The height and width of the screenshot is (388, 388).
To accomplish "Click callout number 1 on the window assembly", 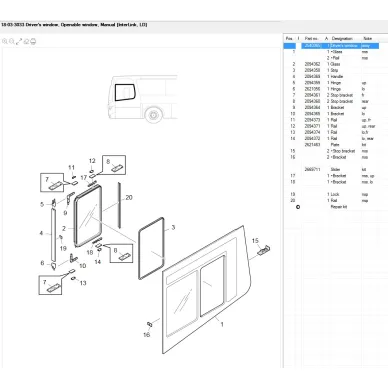I will click(222, 324).
